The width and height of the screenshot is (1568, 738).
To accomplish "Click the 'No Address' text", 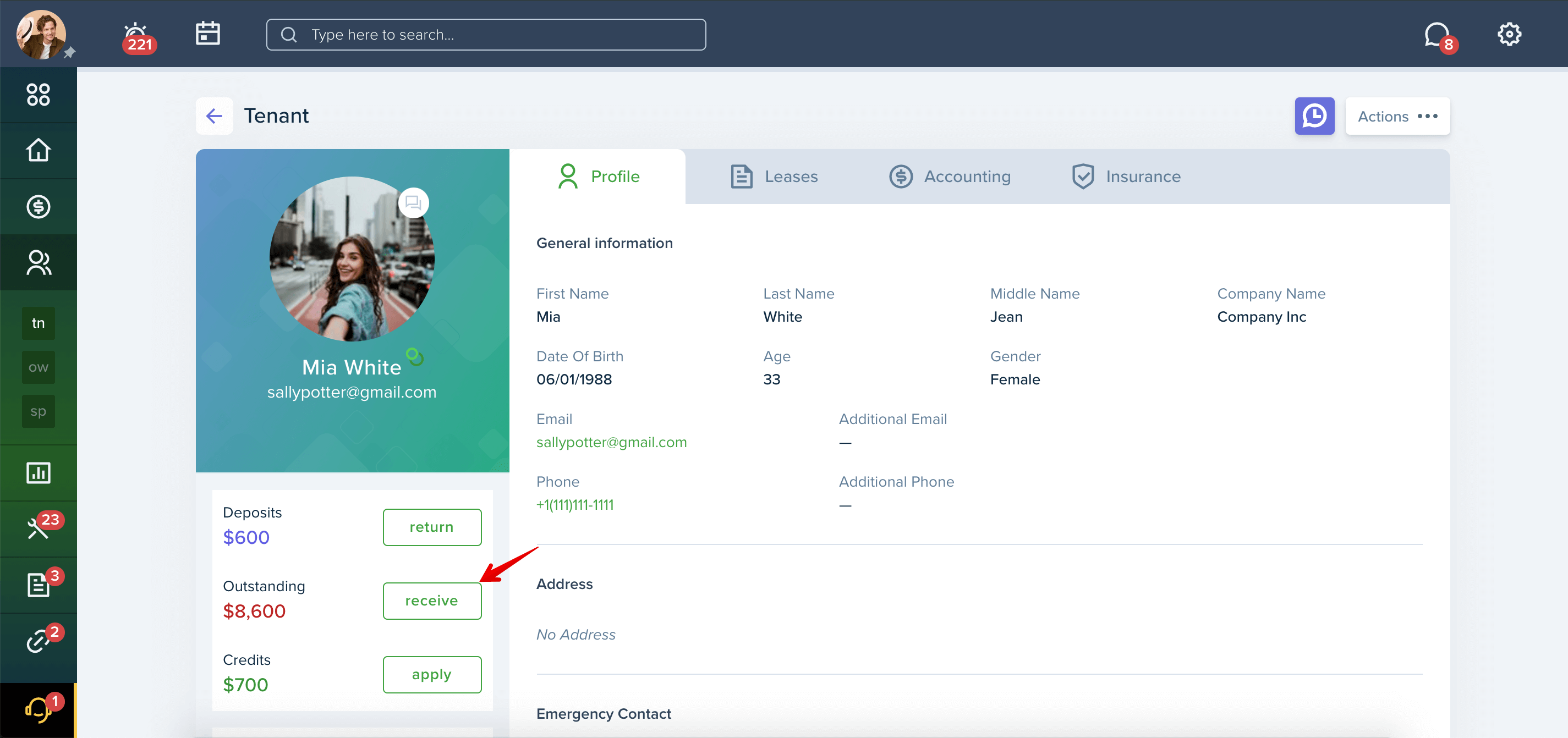I will [x=576, y=635].
